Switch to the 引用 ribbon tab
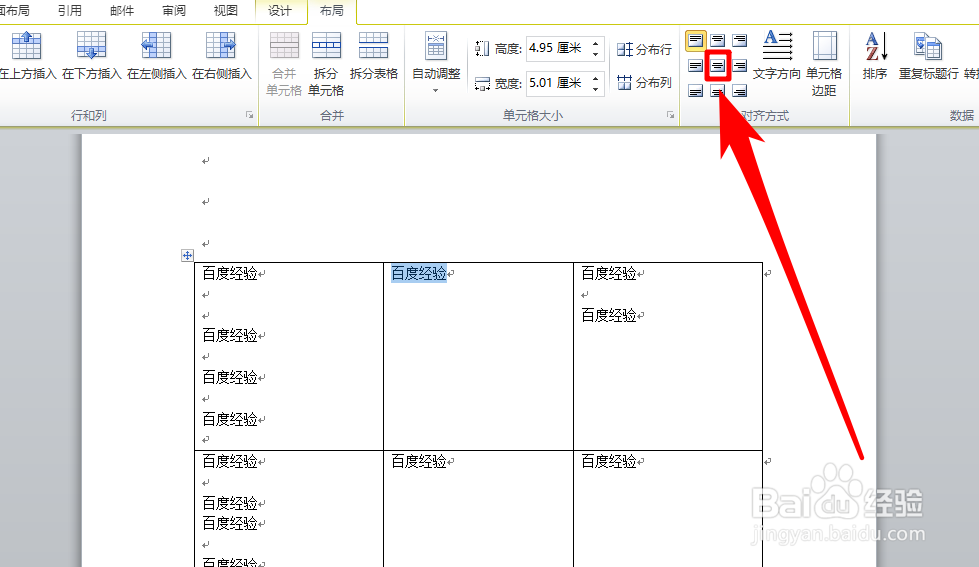 coord(69,11)
